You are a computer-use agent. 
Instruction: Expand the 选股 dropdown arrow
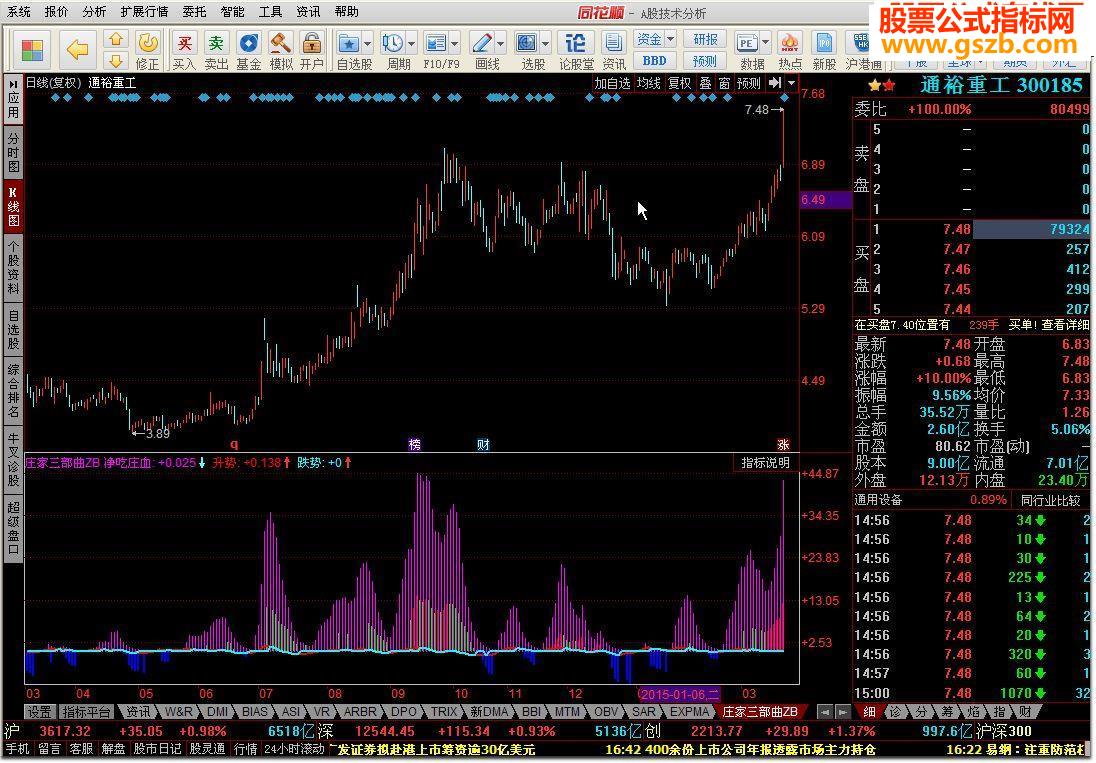pos(545,43)
